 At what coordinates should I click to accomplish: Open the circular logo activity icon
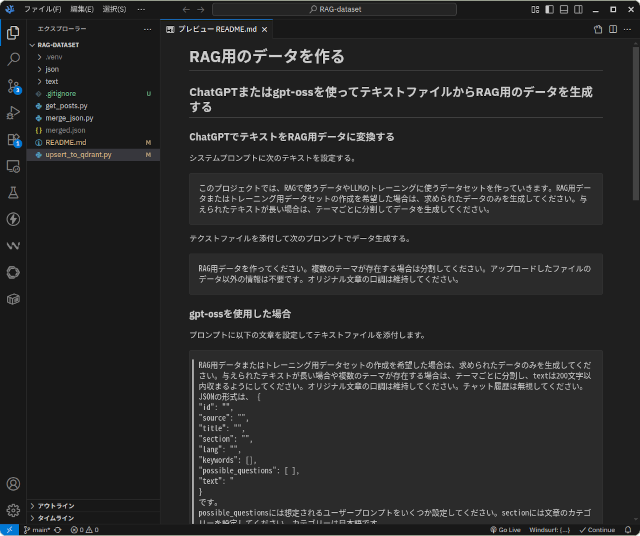[x=13, y=272]
